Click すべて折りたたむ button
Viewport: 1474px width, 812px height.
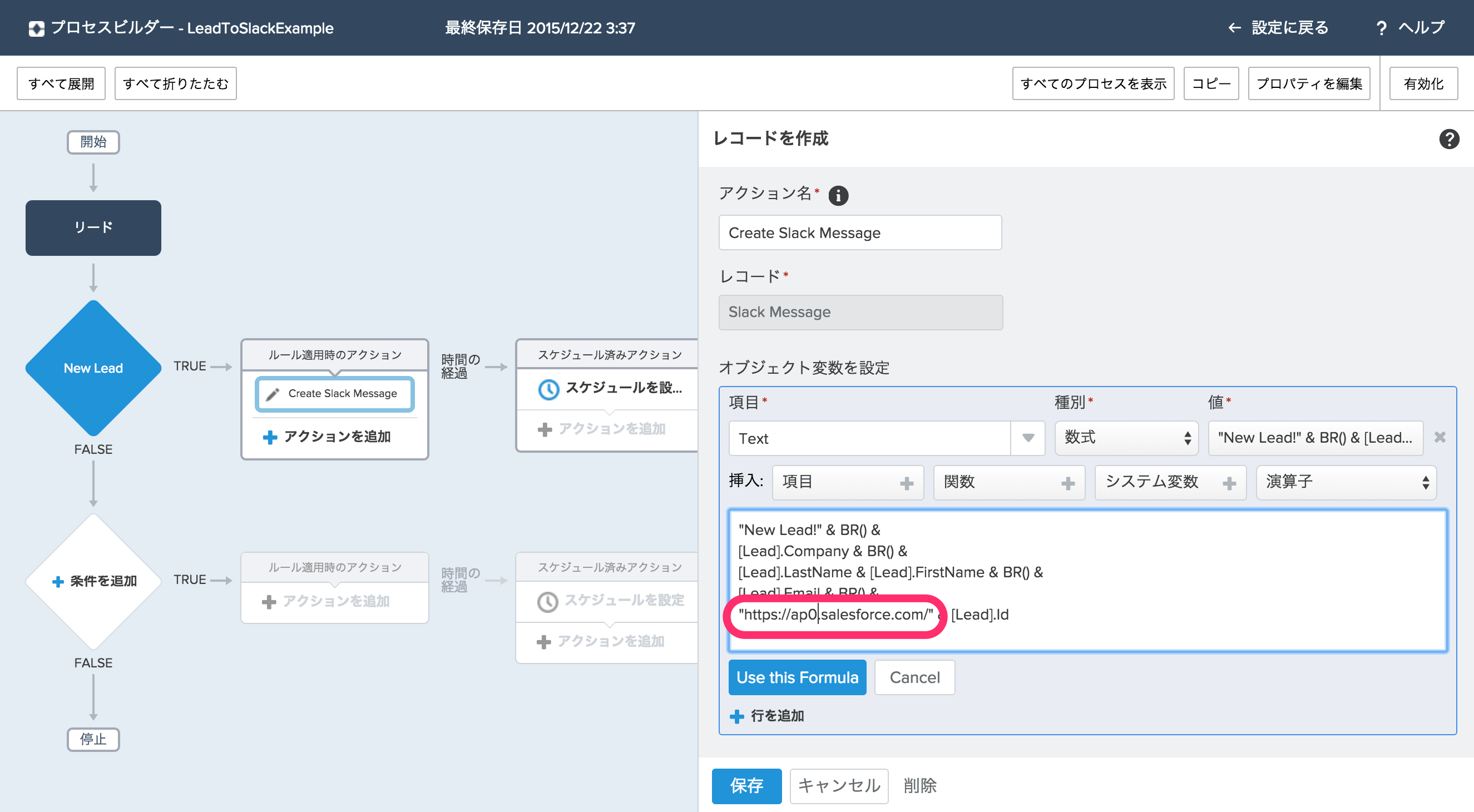pyautogui.click(x=176, y=83)
